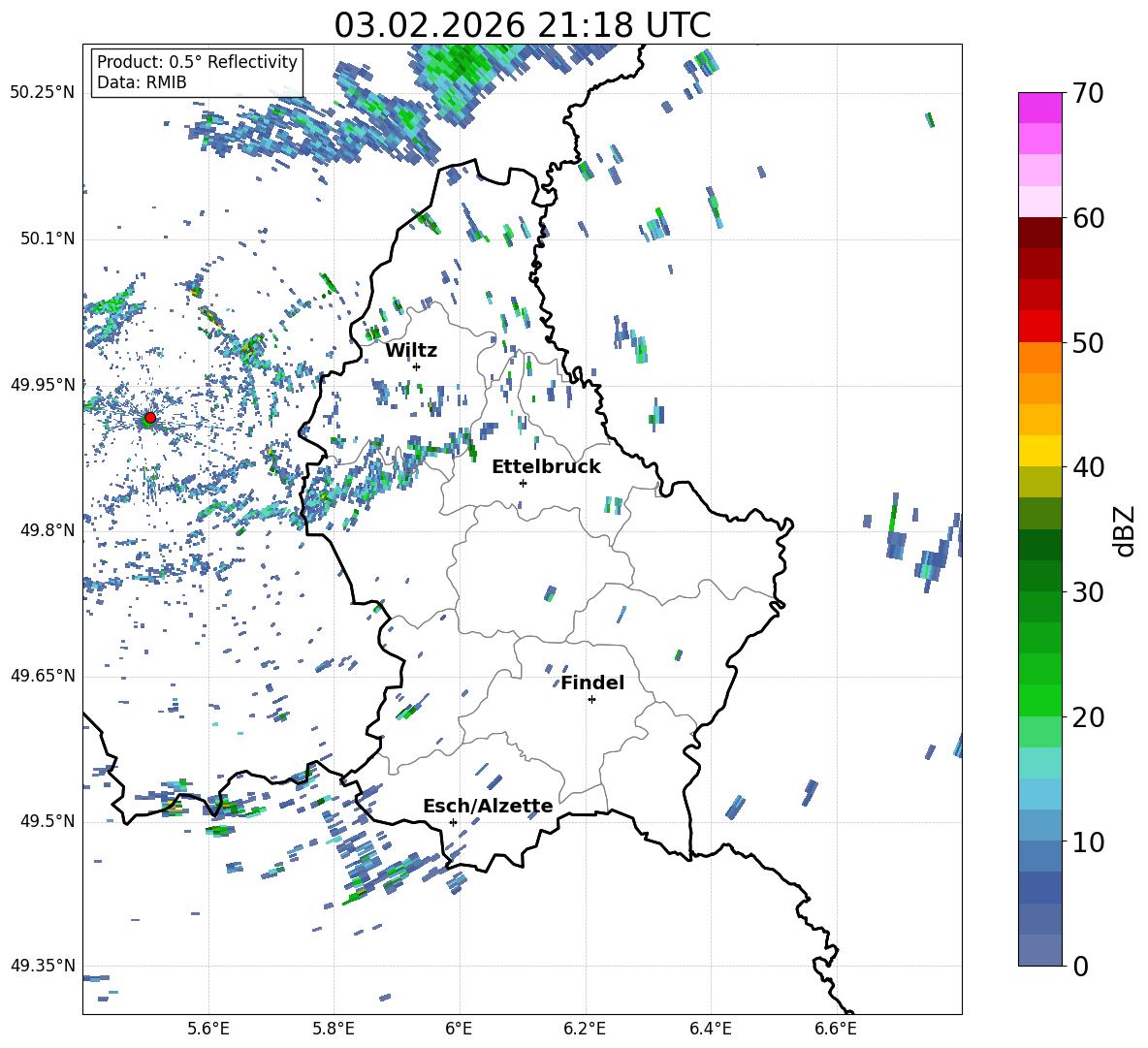Click the Esch/Alzette station cross marker

pyautogui.click(x=453, y=822)
